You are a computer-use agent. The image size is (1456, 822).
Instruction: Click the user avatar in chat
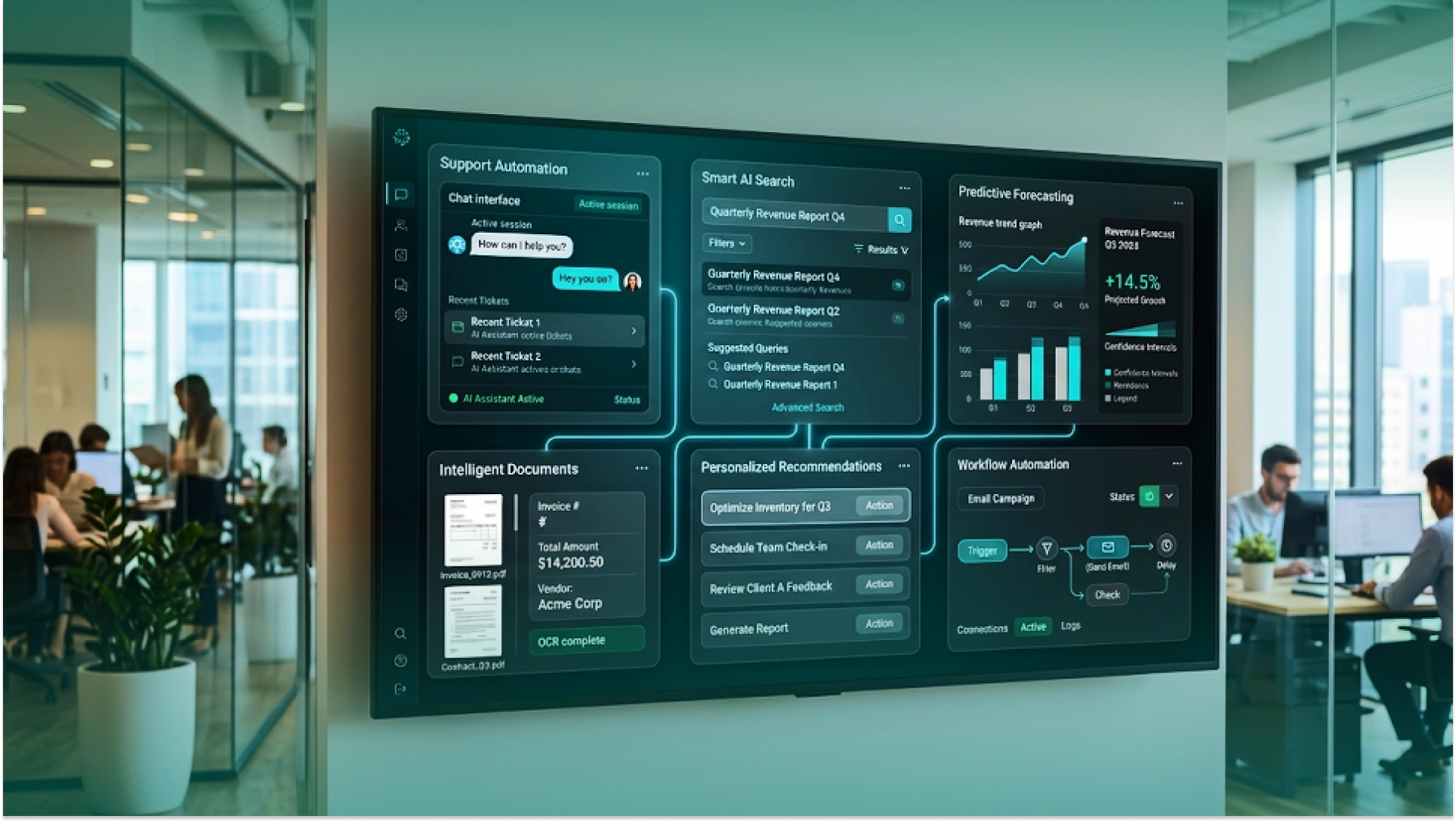tap(633, 282)
